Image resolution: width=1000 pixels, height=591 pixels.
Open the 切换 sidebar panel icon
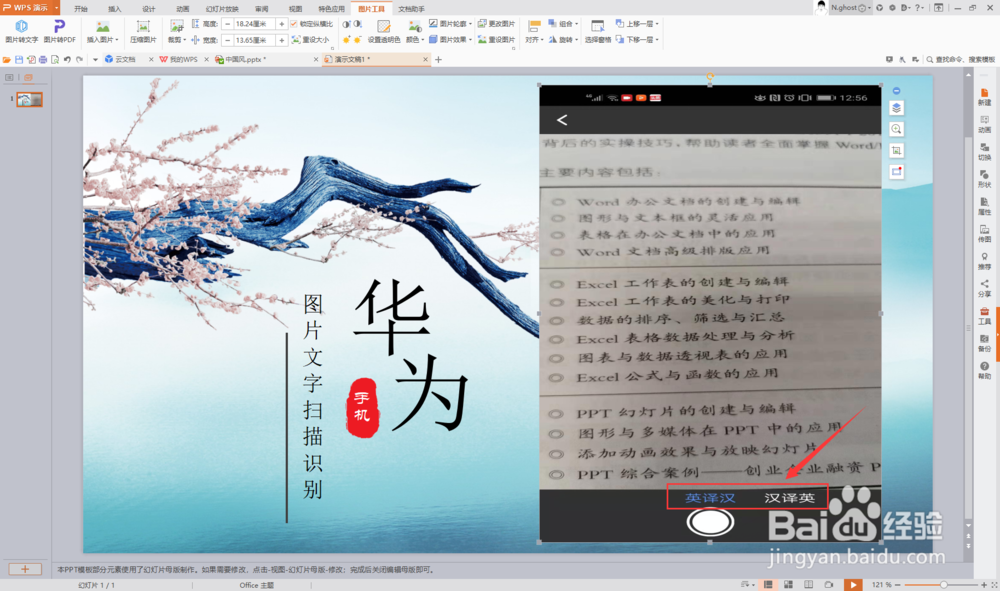(x=985, y=152)
